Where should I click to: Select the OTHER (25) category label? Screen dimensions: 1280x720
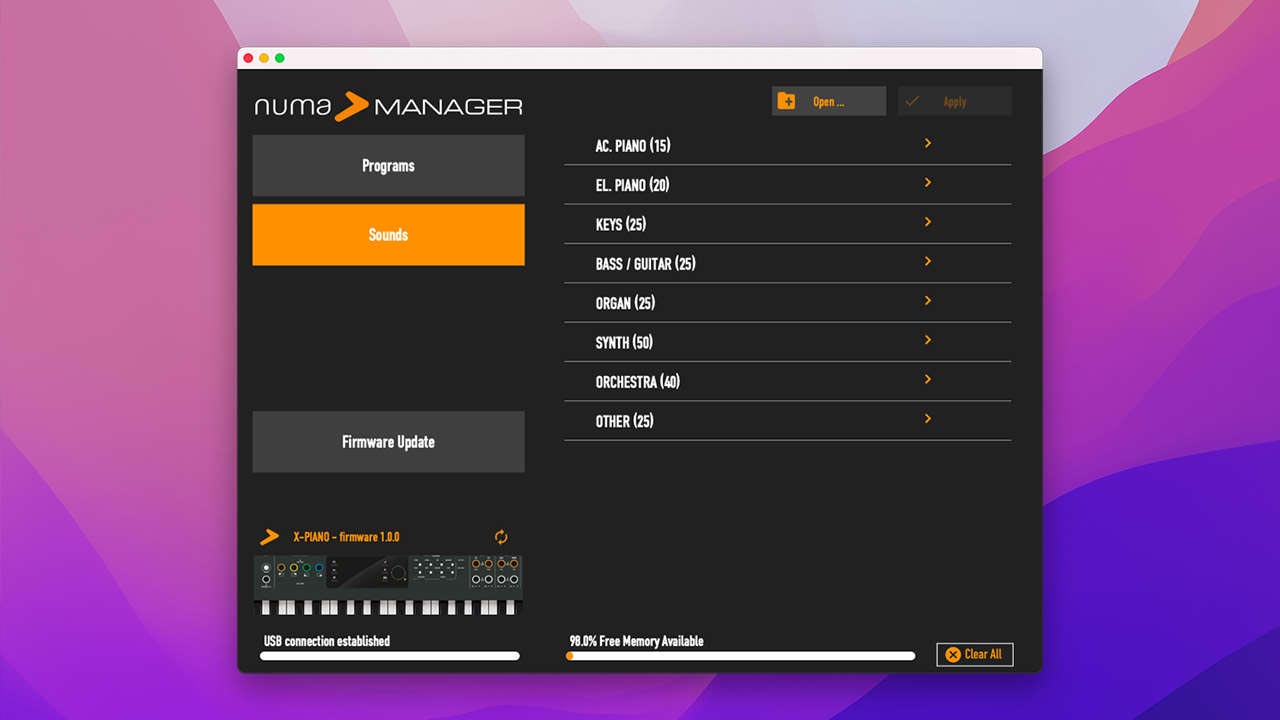tap(624, 421)
